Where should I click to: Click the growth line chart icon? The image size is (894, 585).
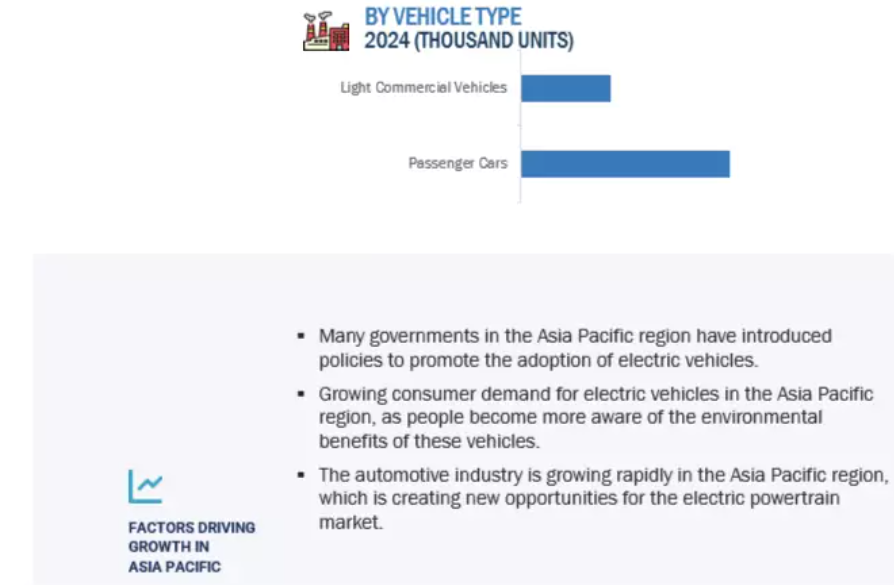145,486
